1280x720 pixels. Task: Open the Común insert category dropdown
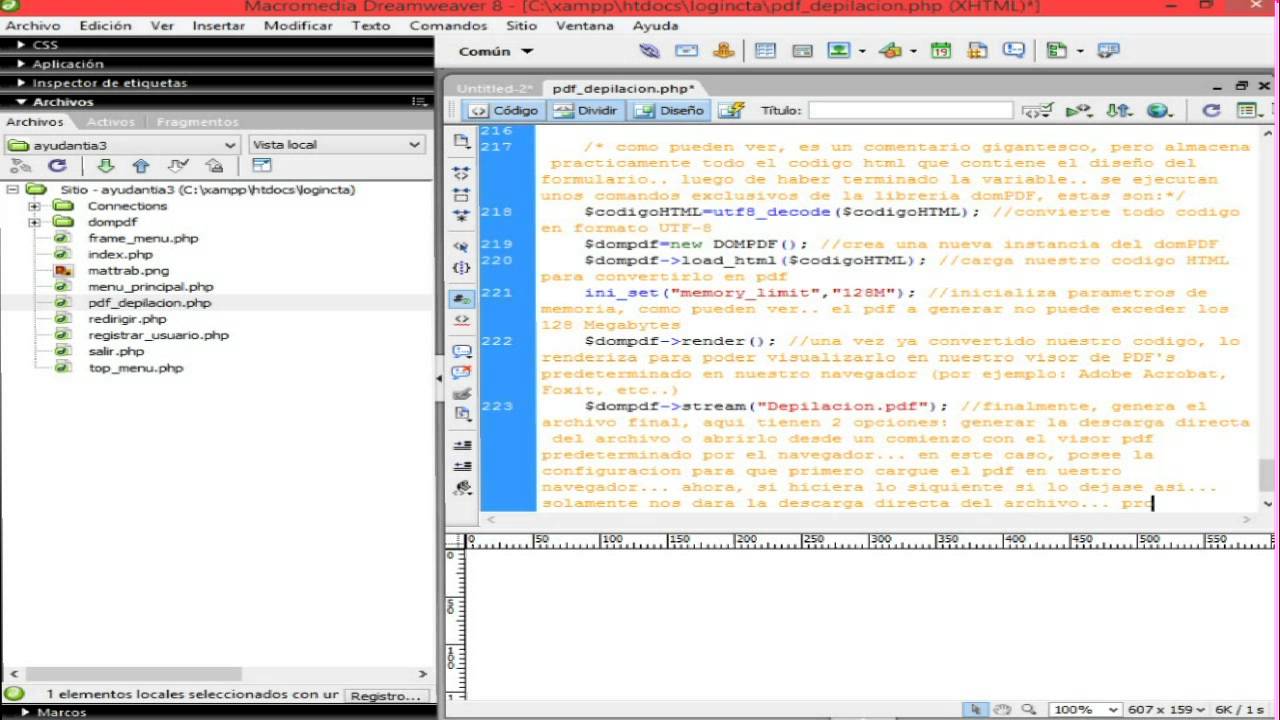pyautogui.click(x=496, y=51)
